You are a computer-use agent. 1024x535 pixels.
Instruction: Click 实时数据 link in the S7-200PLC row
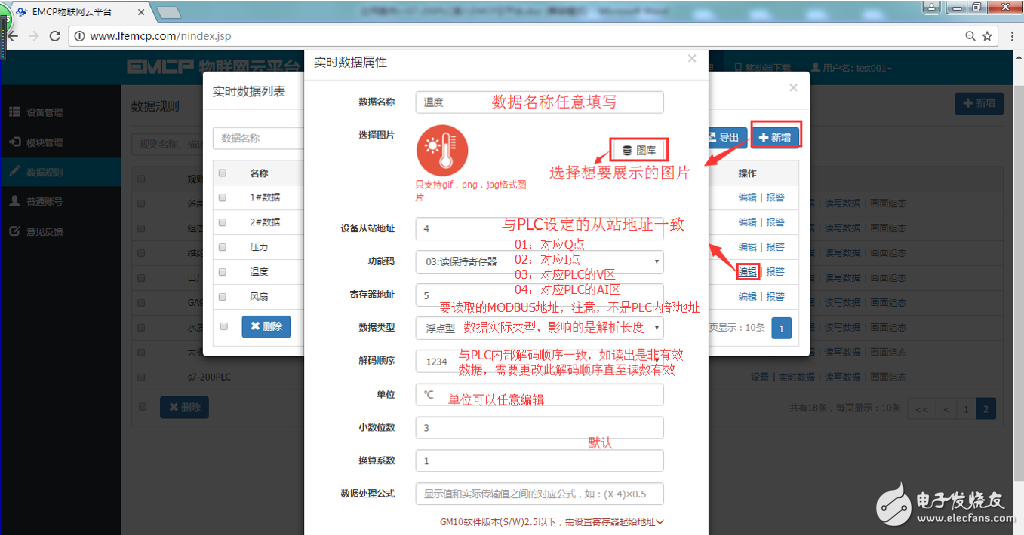[x=795, y=377]
